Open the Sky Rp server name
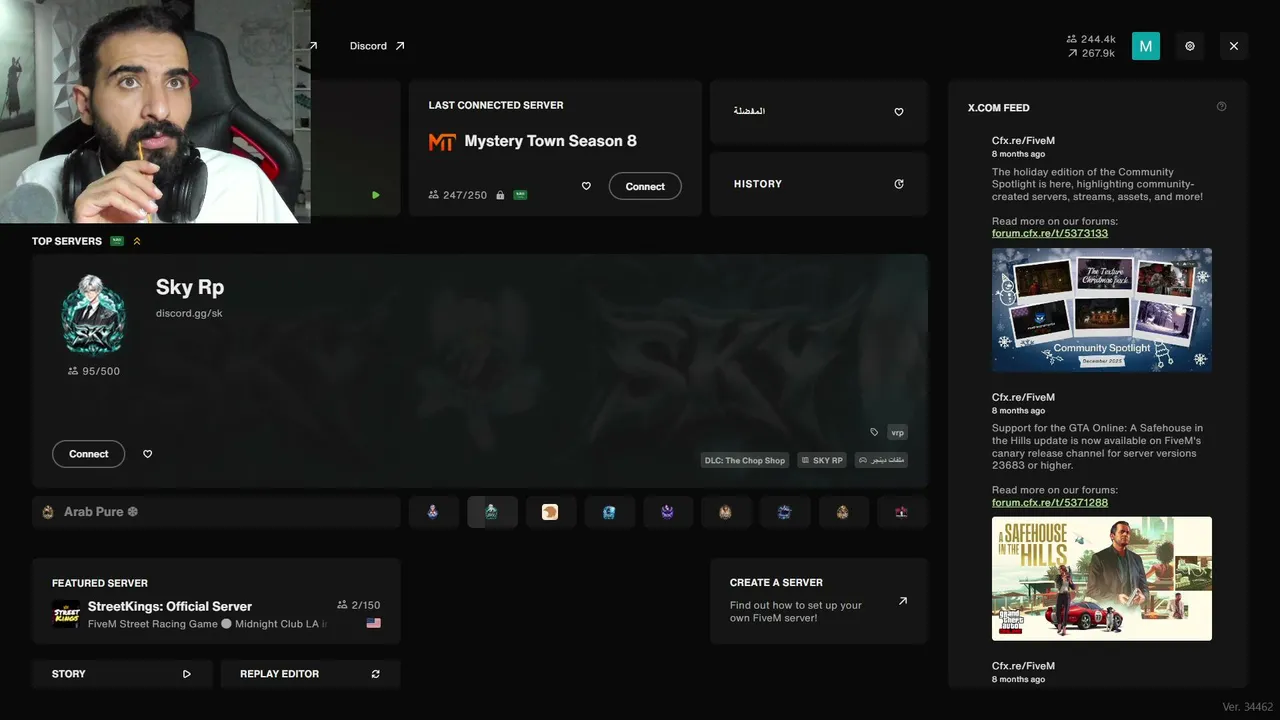This screenshot has width=1280, height=720. (190, 287)
